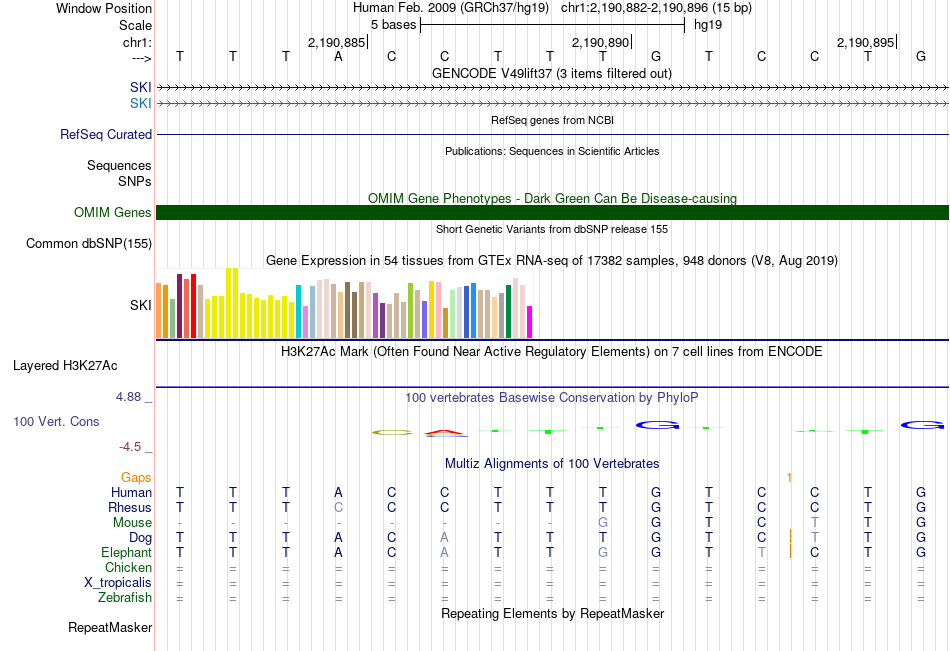Select the dark green OMIM gene bar
The image size is (950, 651).
[x=553, y=212]
